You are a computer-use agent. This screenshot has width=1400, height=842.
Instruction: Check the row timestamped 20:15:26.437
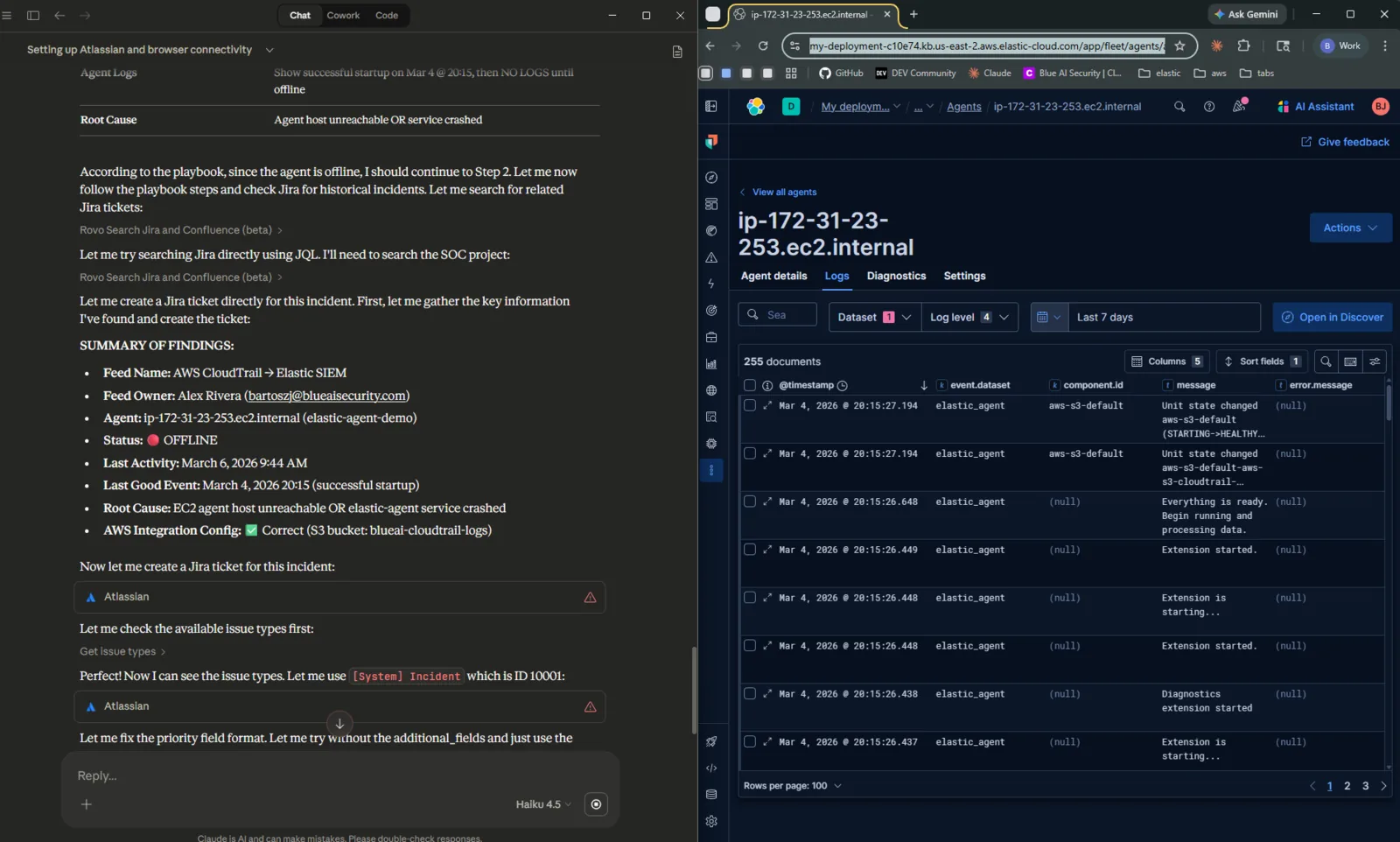[x=750, y=742]
